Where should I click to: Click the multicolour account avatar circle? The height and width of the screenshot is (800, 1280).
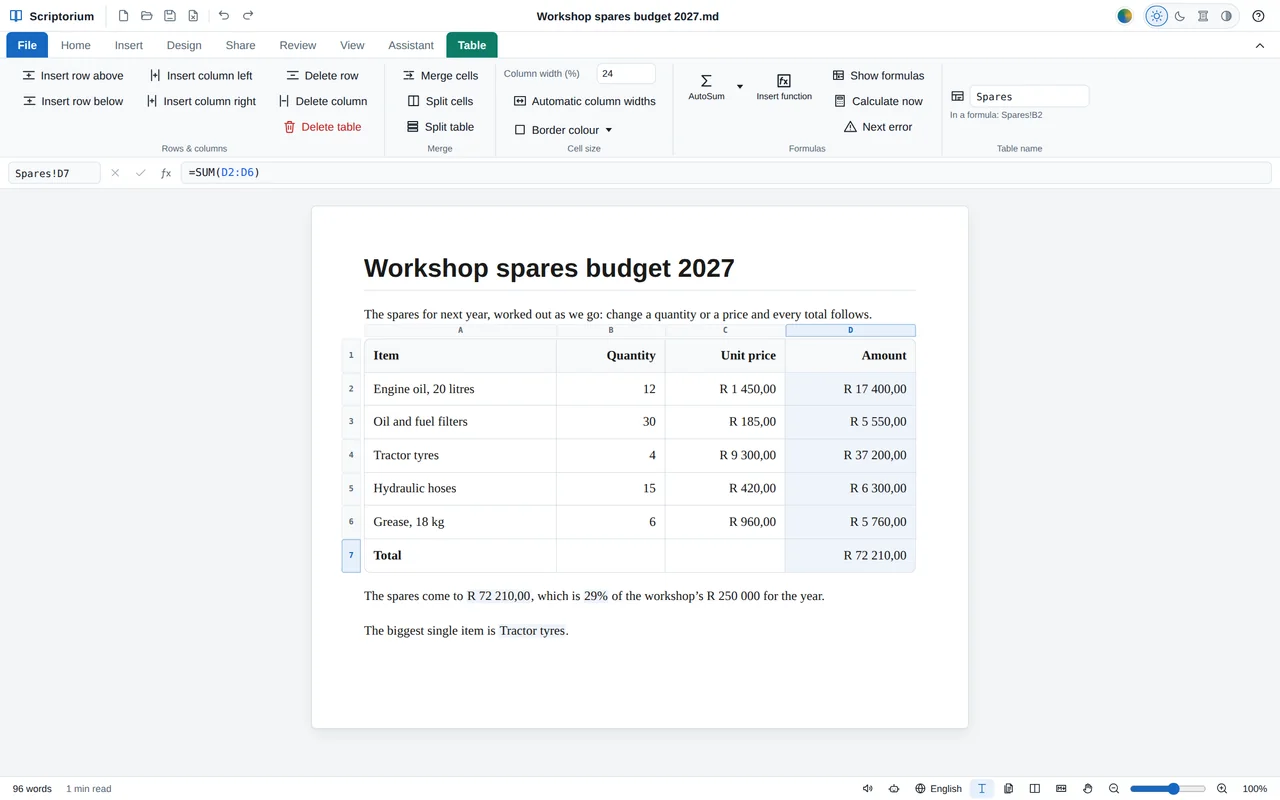pyautogui.click(x=1125, y=16)
